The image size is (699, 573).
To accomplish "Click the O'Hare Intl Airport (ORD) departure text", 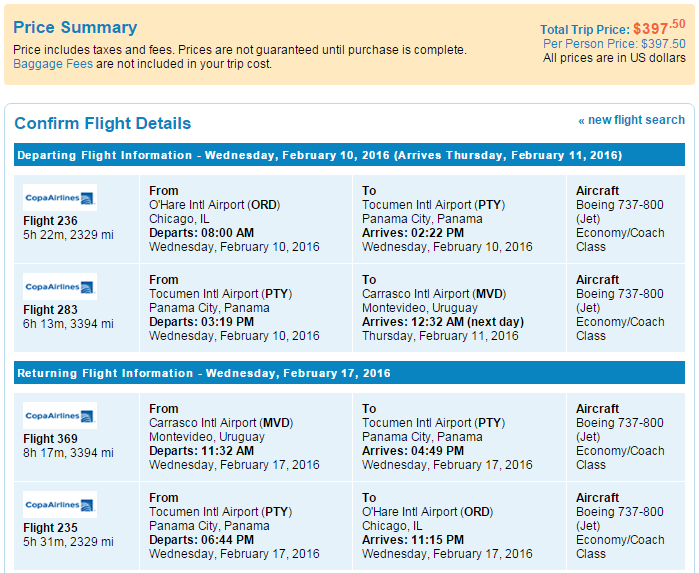I will (x=214, y=205).
